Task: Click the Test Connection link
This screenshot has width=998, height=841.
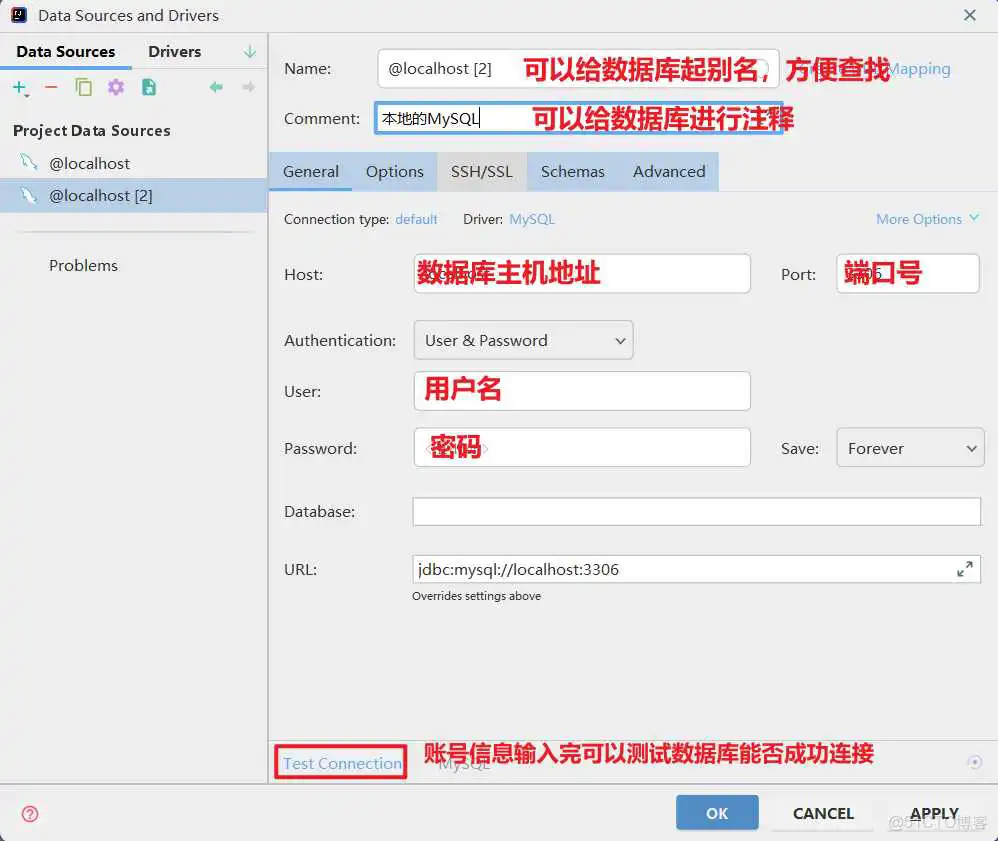Action: pyautogui.click(x=340, y=762)
